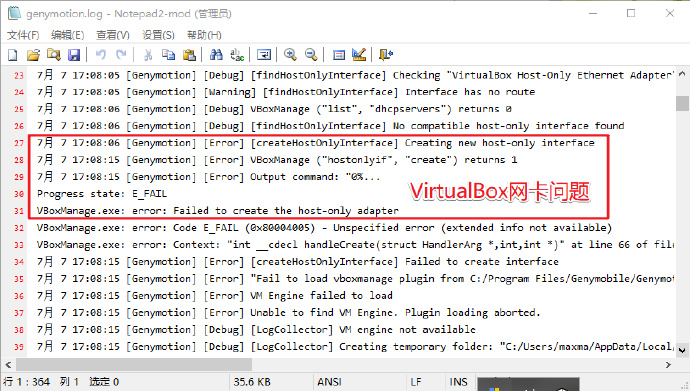The height and width of the screenshot is (391, 690).
Task: Click the 35.6 KB file size status
Action: tap(252, 382)
